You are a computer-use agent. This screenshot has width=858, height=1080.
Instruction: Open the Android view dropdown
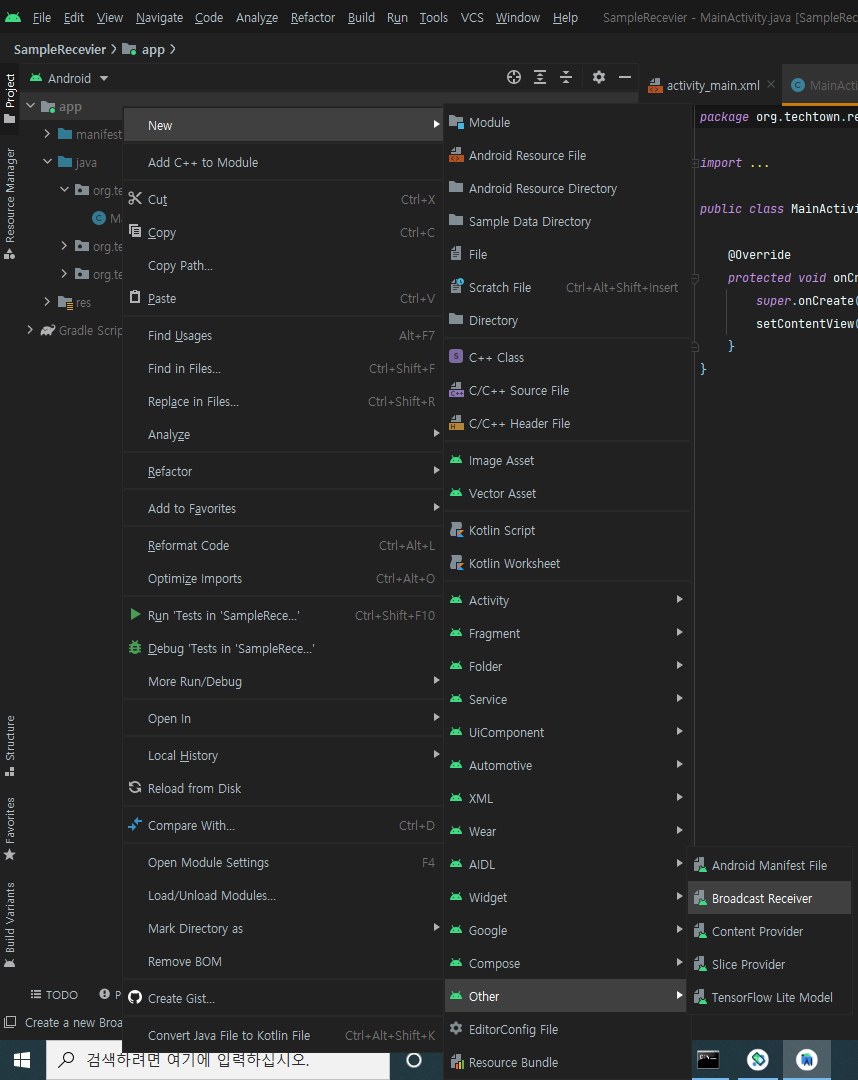tap(69, 79)
